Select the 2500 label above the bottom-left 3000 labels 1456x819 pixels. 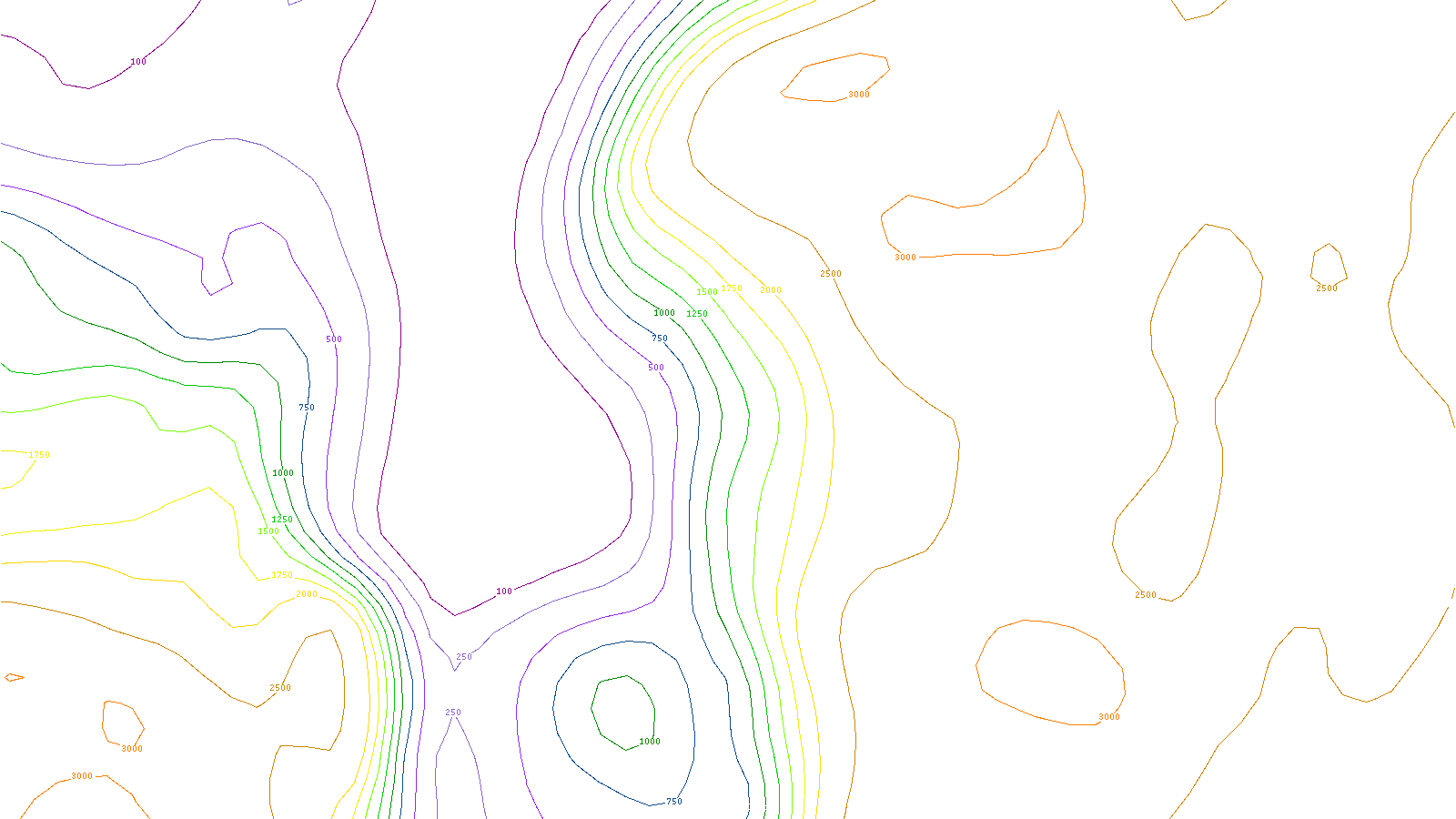coord(280,688)
